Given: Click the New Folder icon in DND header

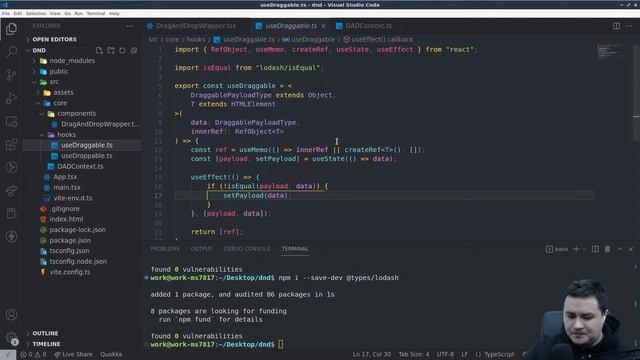Looking at the screenshot, I should pyautogui.click(x=111, y=50).
